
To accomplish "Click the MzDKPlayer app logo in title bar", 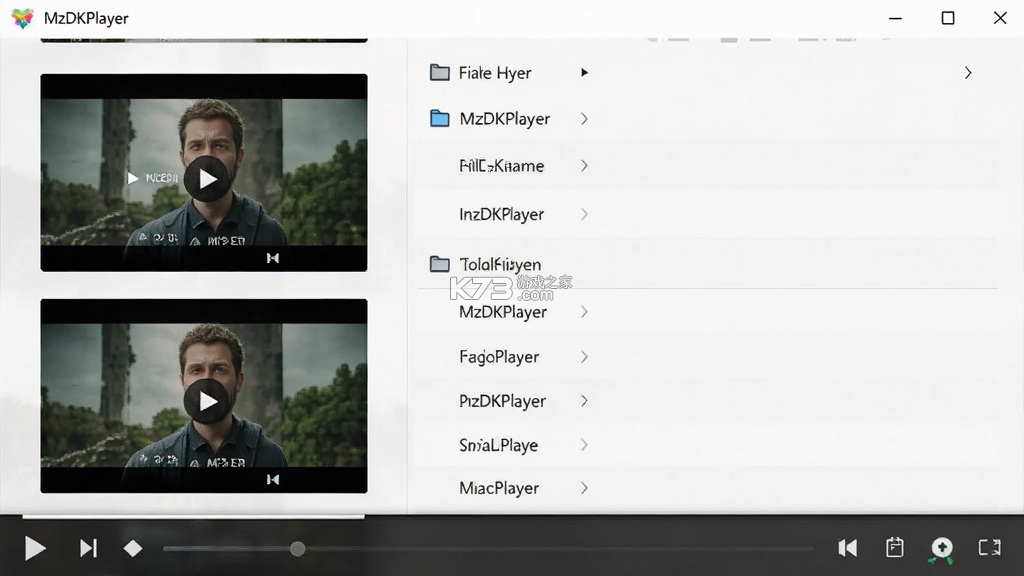I will (x=22, y=18).
